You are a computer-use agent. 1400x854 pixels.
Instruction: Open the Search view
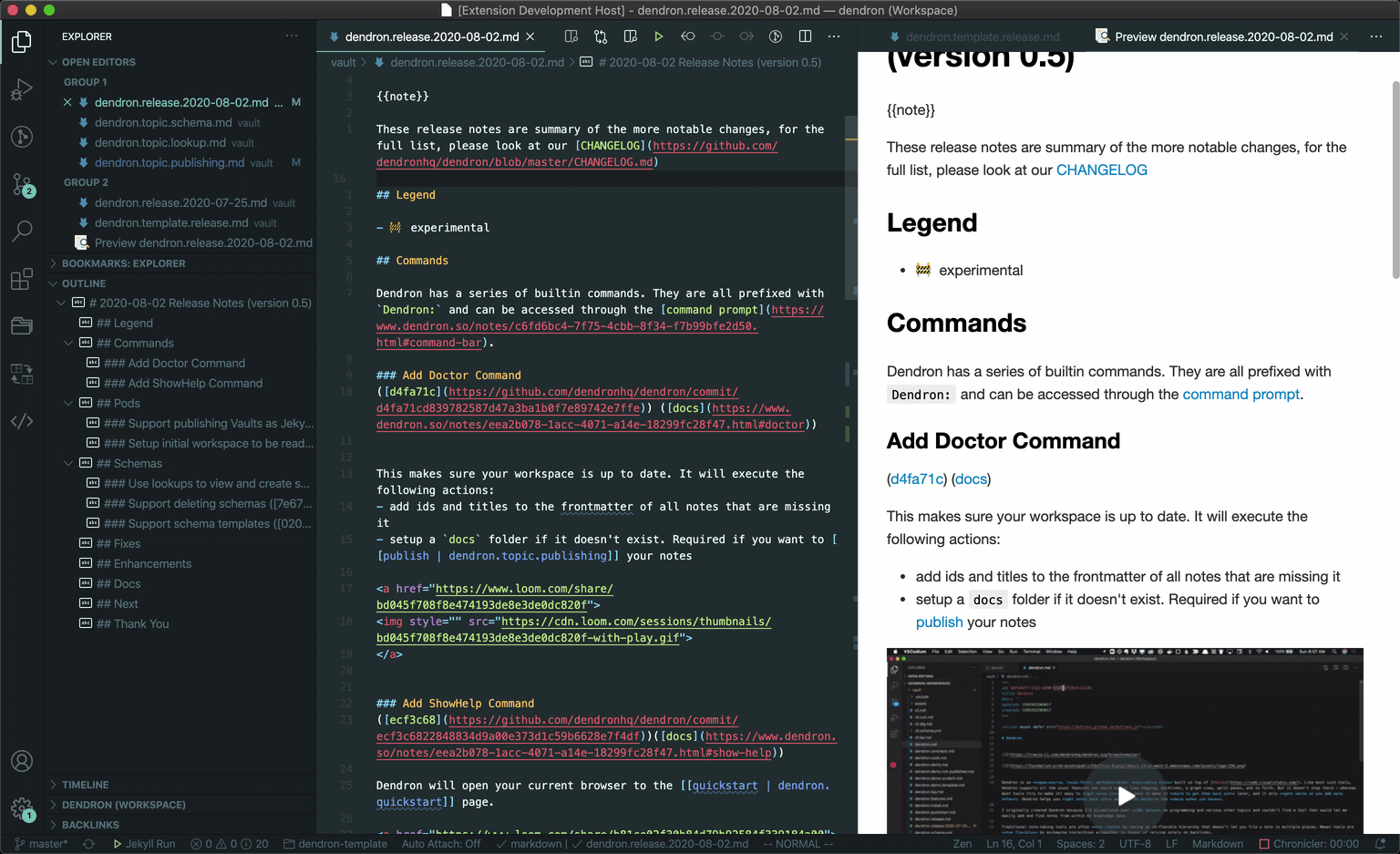pyautogui.click(x=22, y=232)
